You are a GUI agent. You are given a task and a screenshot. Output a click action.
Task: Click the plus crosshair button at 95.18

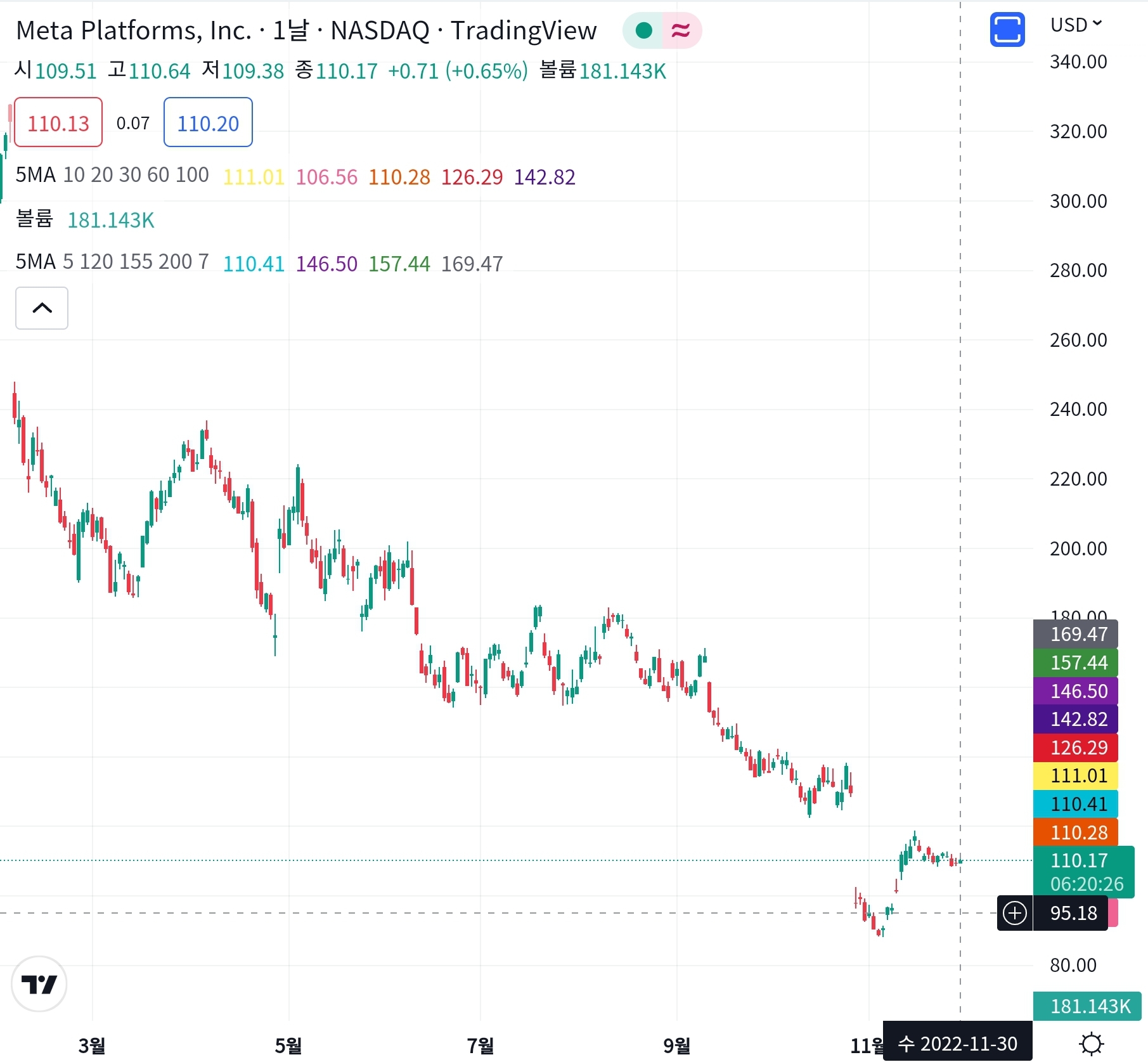tap(1015, 913)
